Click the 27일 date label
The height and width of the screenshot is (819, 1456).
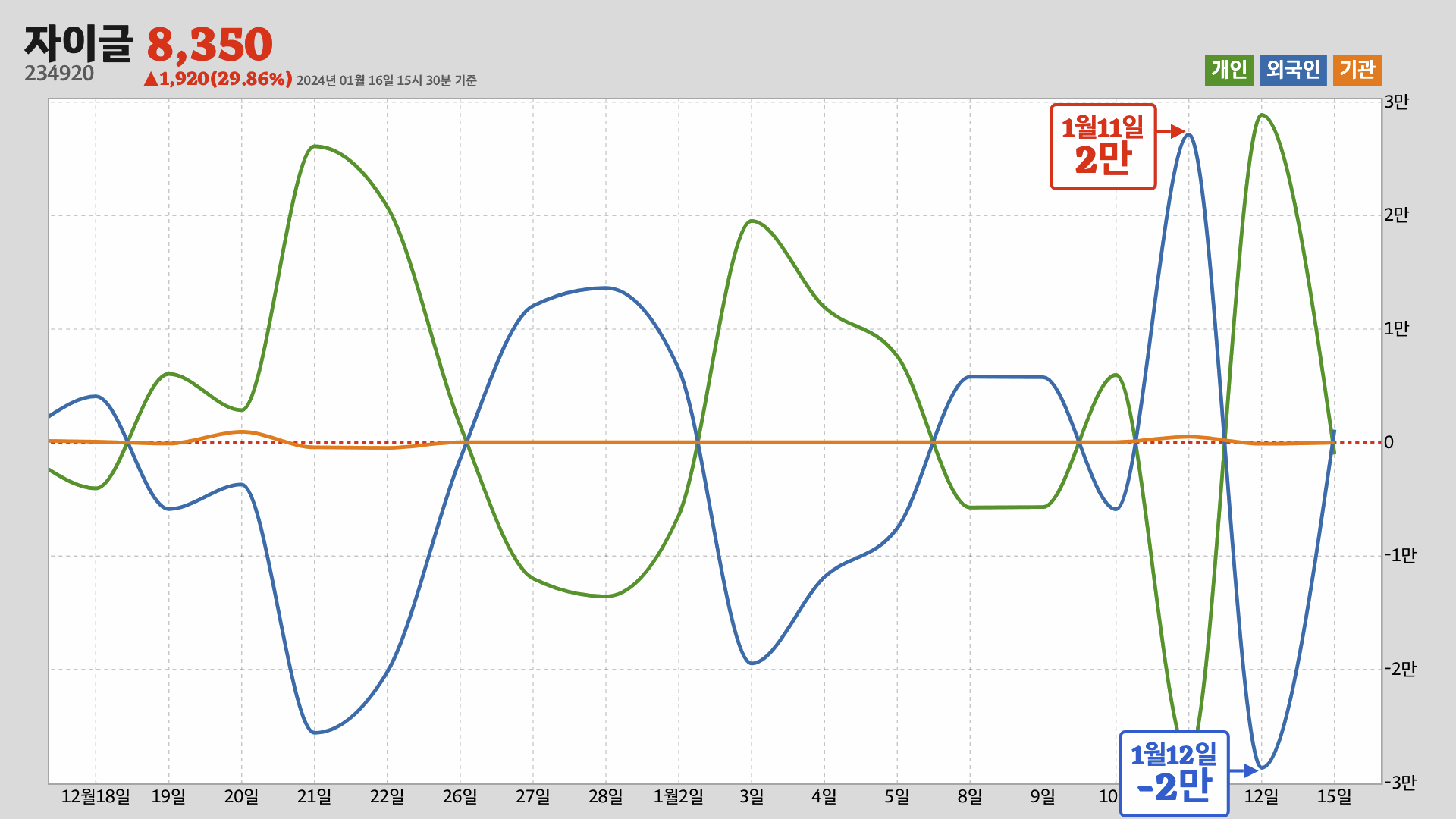pyautogui.click(x=532, y=796)
